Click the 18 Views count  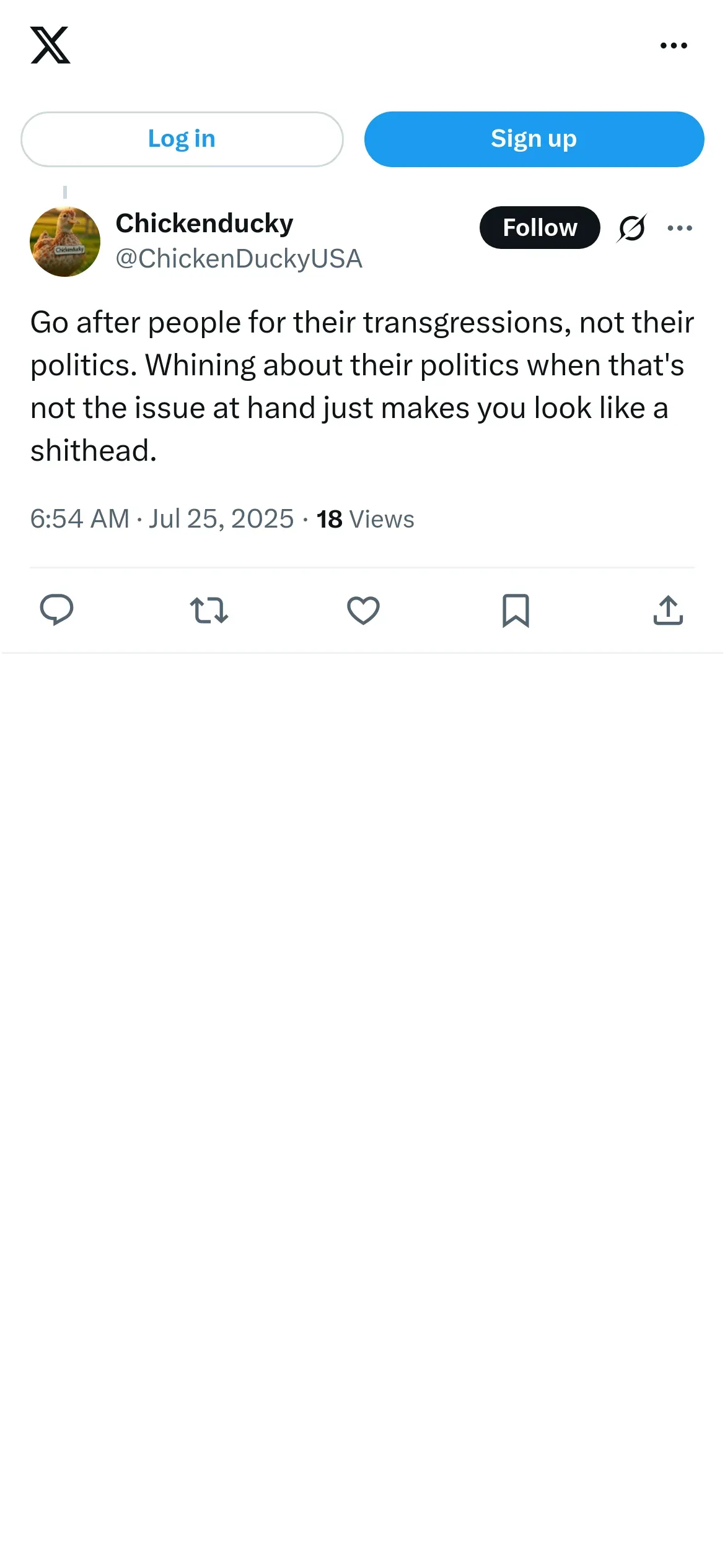pyautogui.click(x=365, y=519)
